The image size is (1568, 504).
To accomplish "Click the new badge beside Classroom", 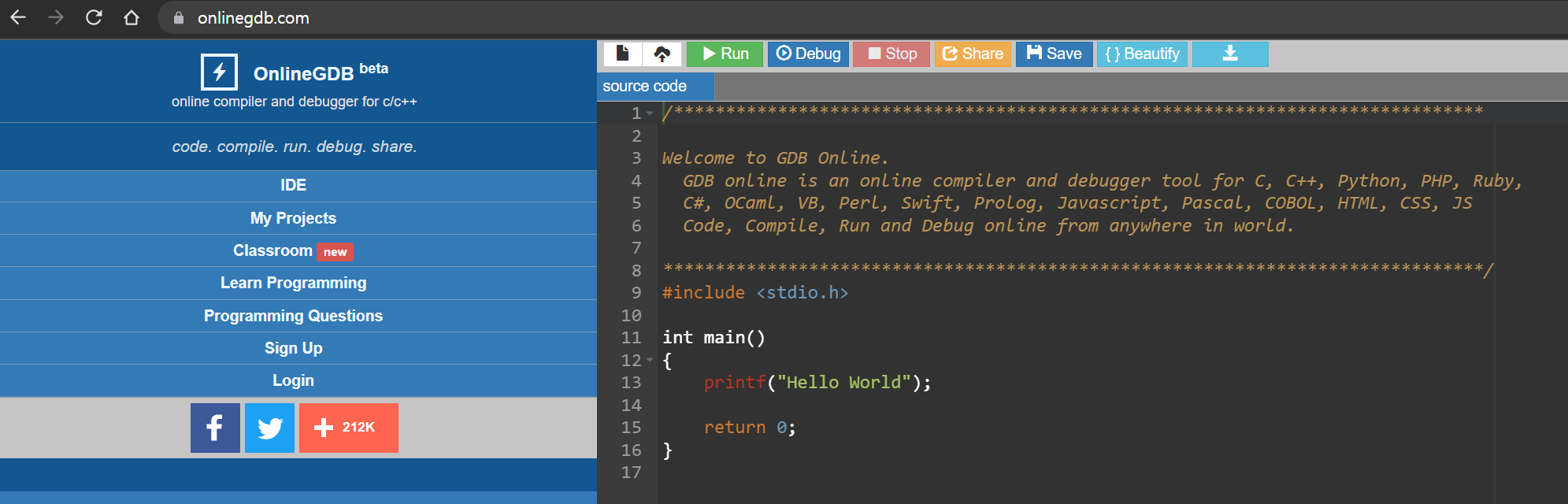I will [x=335, y=252].
